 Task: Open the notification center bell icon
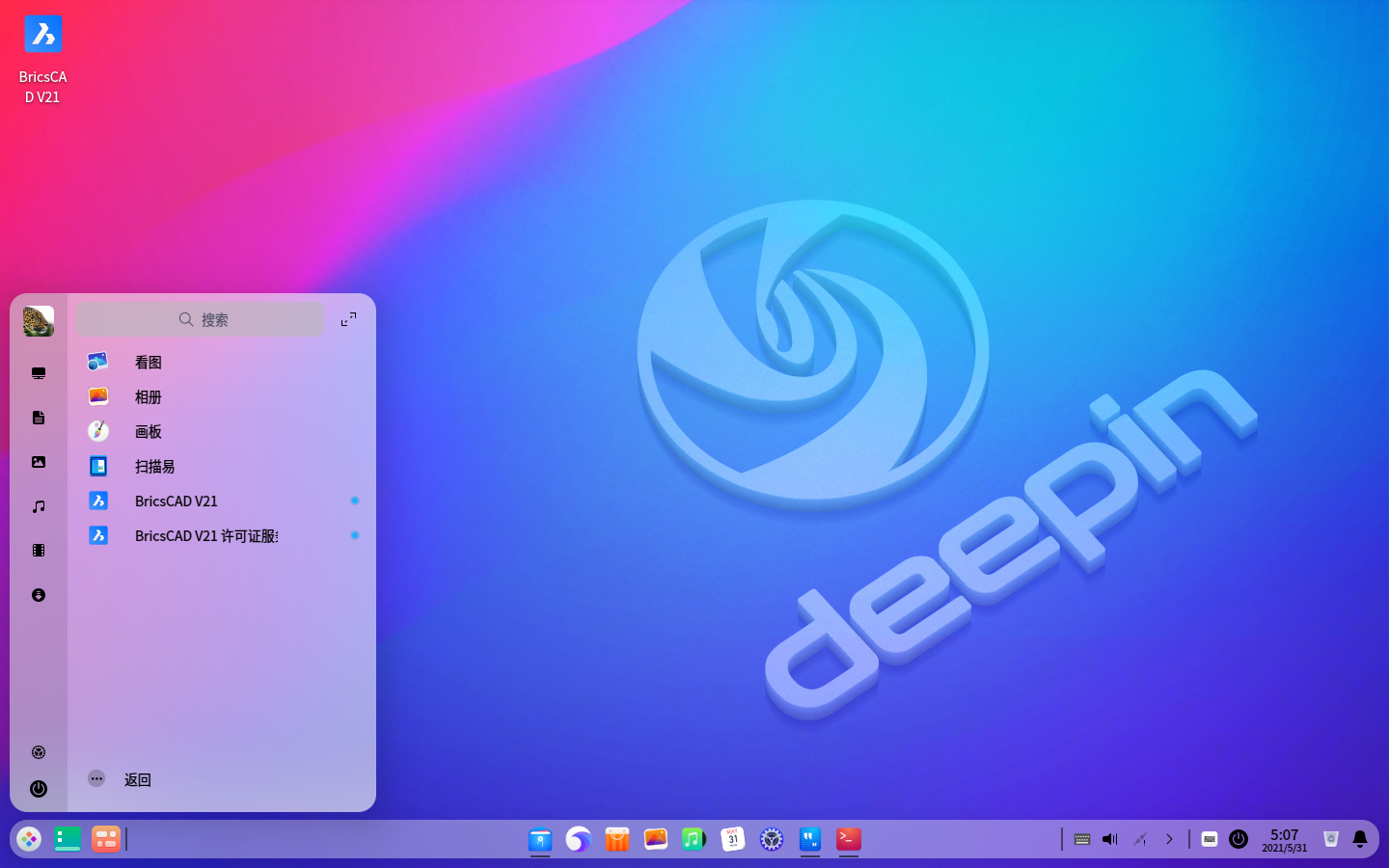1360,839
